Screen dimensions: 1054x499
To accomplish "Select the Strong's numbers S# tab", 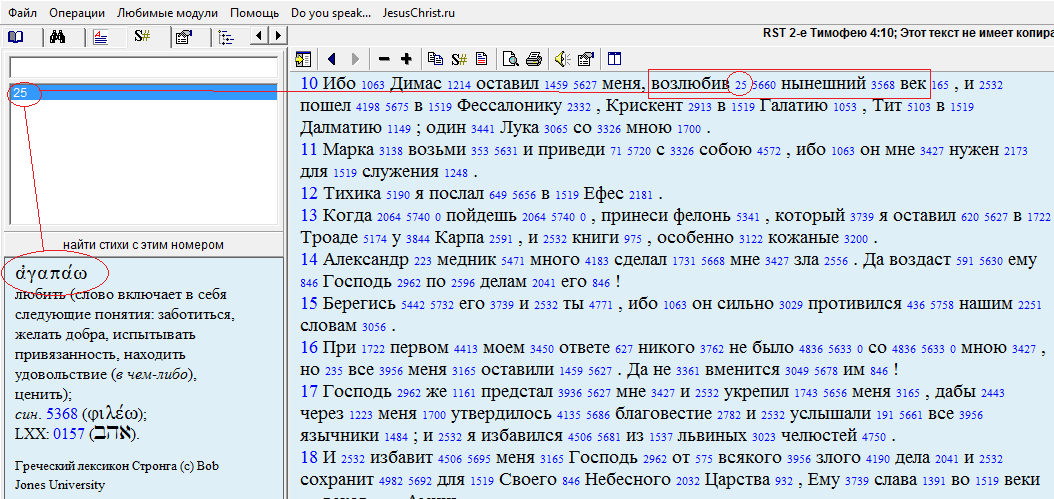I will (142, 37).
